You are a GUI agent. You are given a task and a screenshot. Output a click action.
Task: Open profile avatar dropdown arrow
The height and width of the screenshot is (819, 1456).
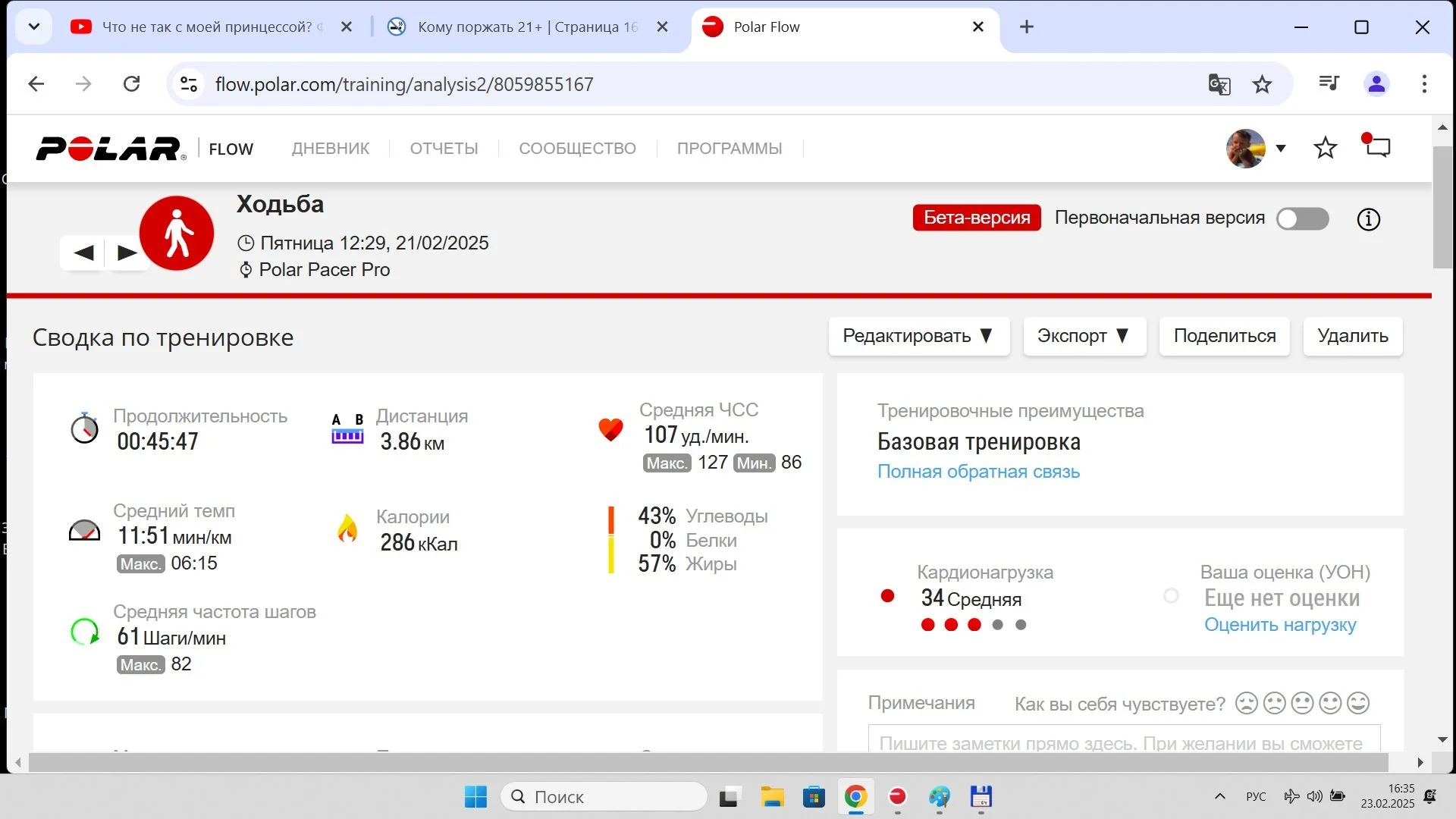point(1281,148)
